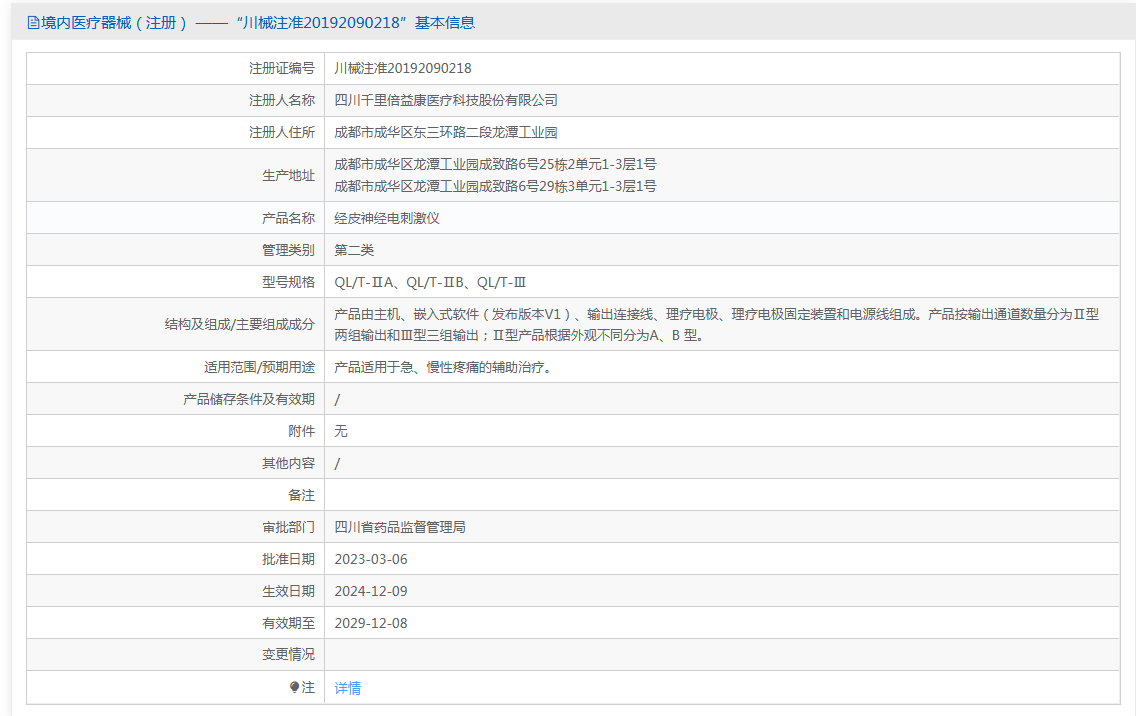Select the structure description starting 产品由主机
The width and height of the screenshot is (1136, 716).
717,325
